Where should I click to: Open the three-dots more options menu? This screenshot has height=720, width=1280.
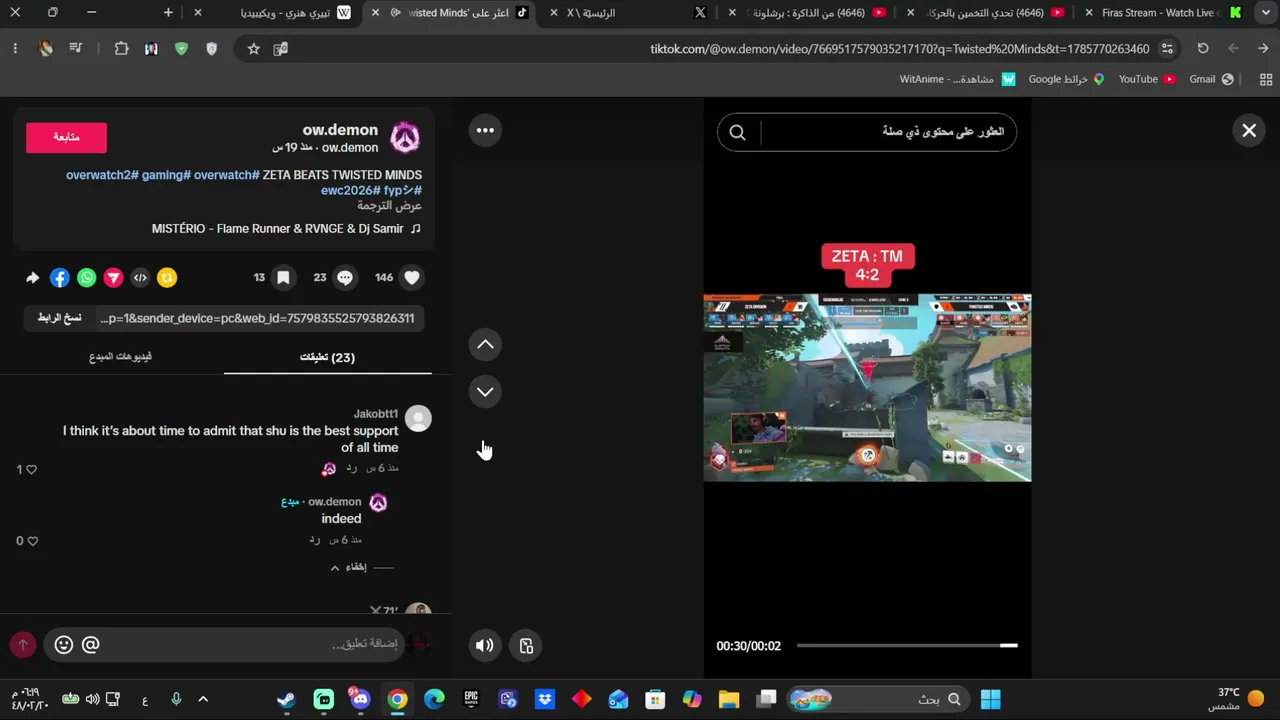pyautogui.click(x=485, y=130)
